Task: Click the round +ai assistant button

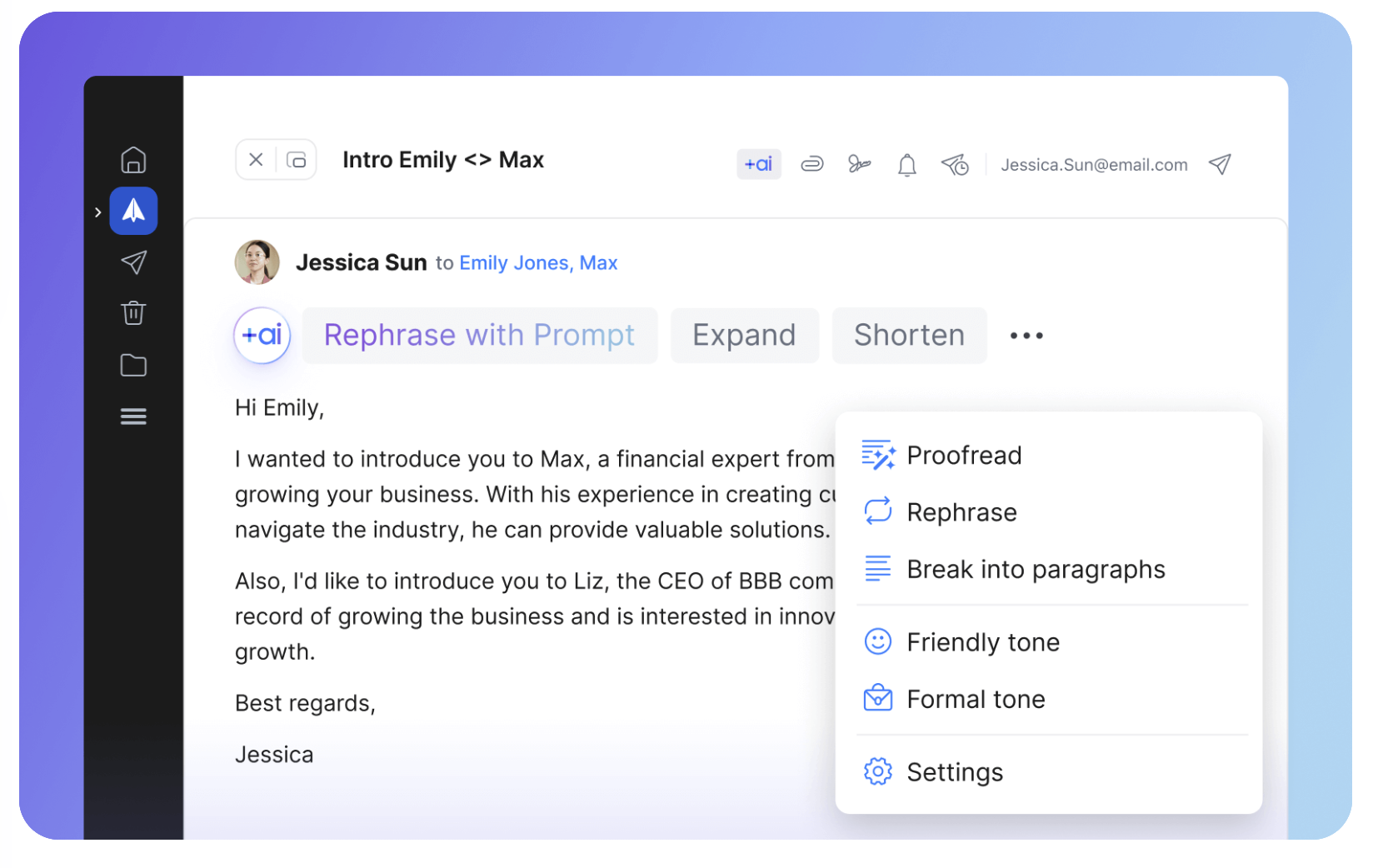Action: coord(262,335)
